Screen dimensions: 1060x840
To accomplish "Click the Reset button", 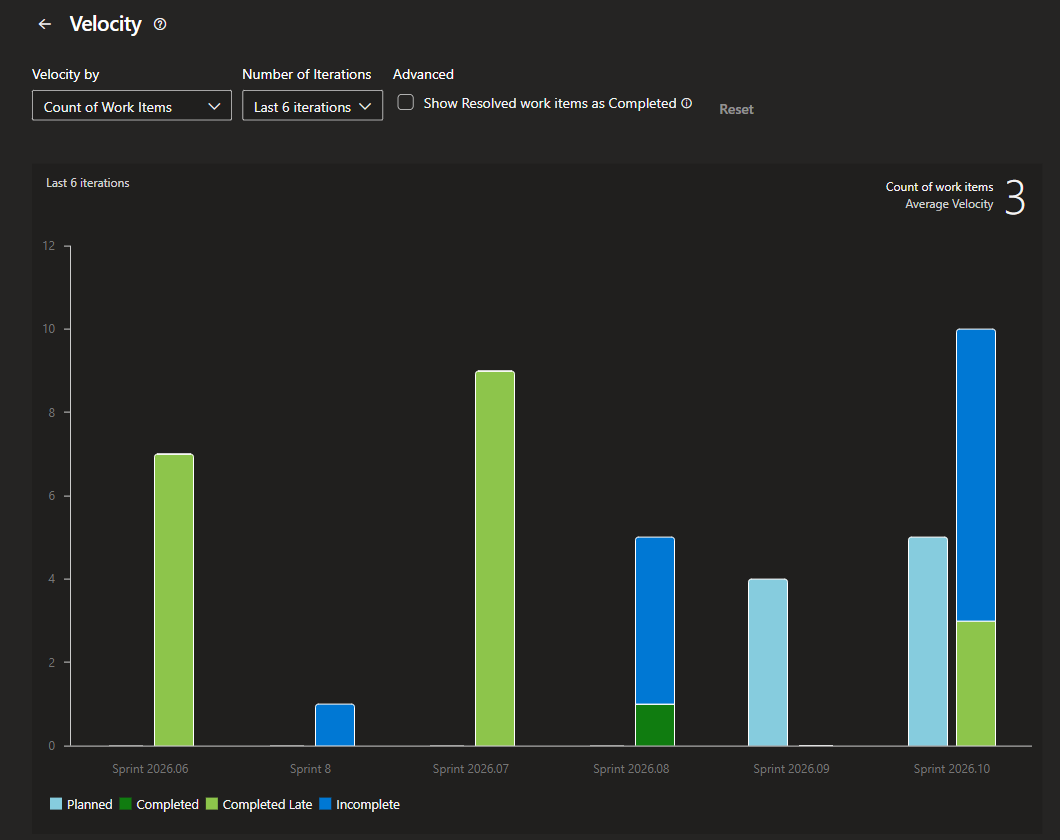I will tap(736, 109).
